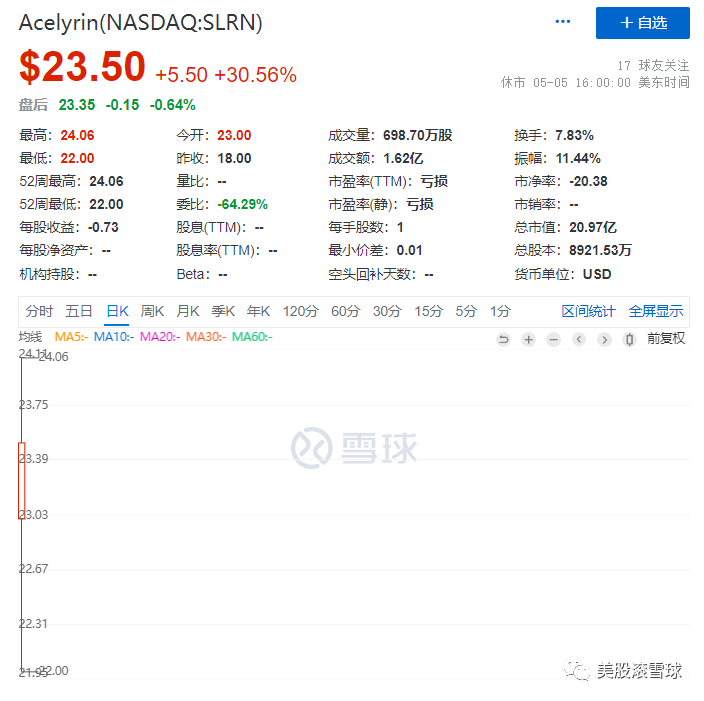
Task: Switch to 月K monthly chart
Action: coord(188,311)
